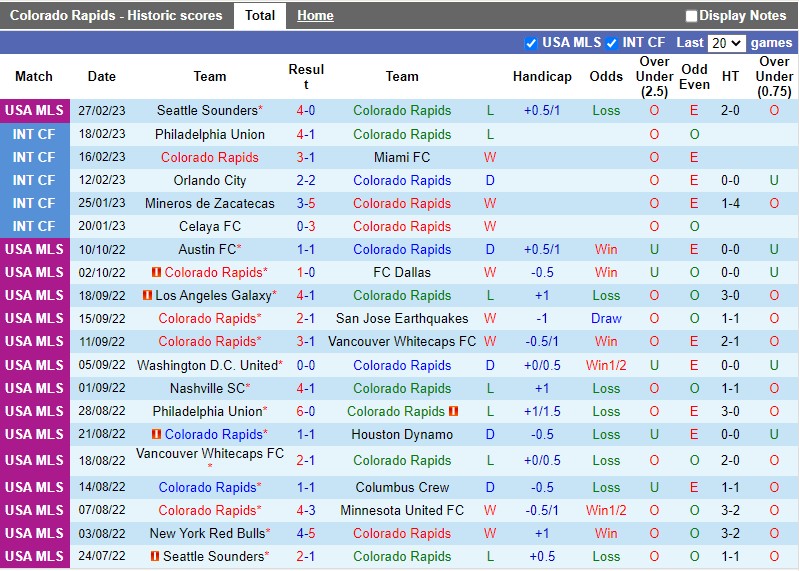Click the Columbus Crew team name
Image resolution: width=799 pixels, height=571 pixels.
[402, 487]
